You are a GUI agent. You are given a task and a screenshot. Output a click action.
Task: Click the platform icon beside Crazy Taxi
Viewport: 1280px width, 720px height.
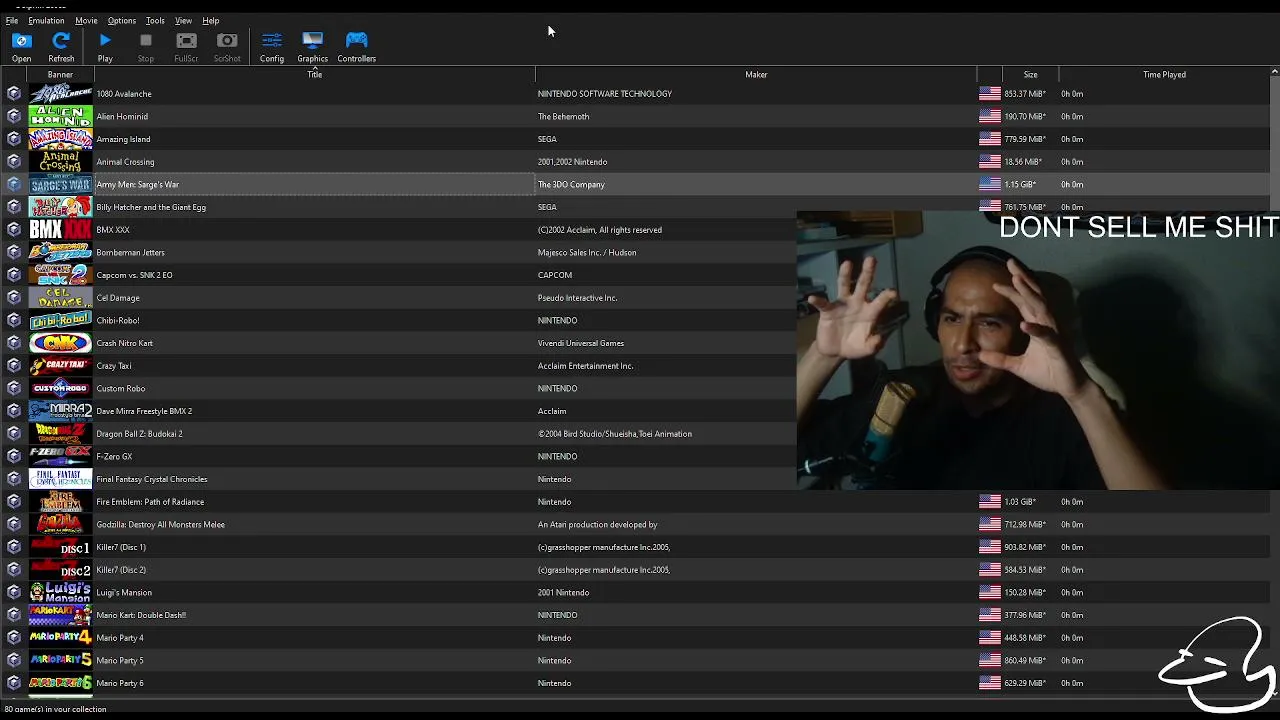14,366
